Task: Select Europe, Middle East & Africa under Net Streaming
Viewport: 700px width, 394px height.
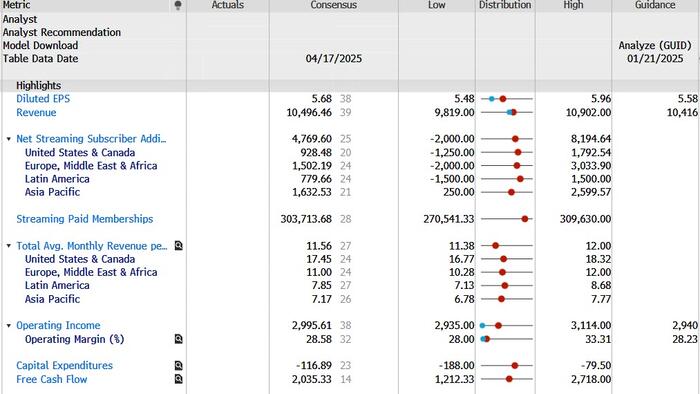Action: click(x=91, y=166)
